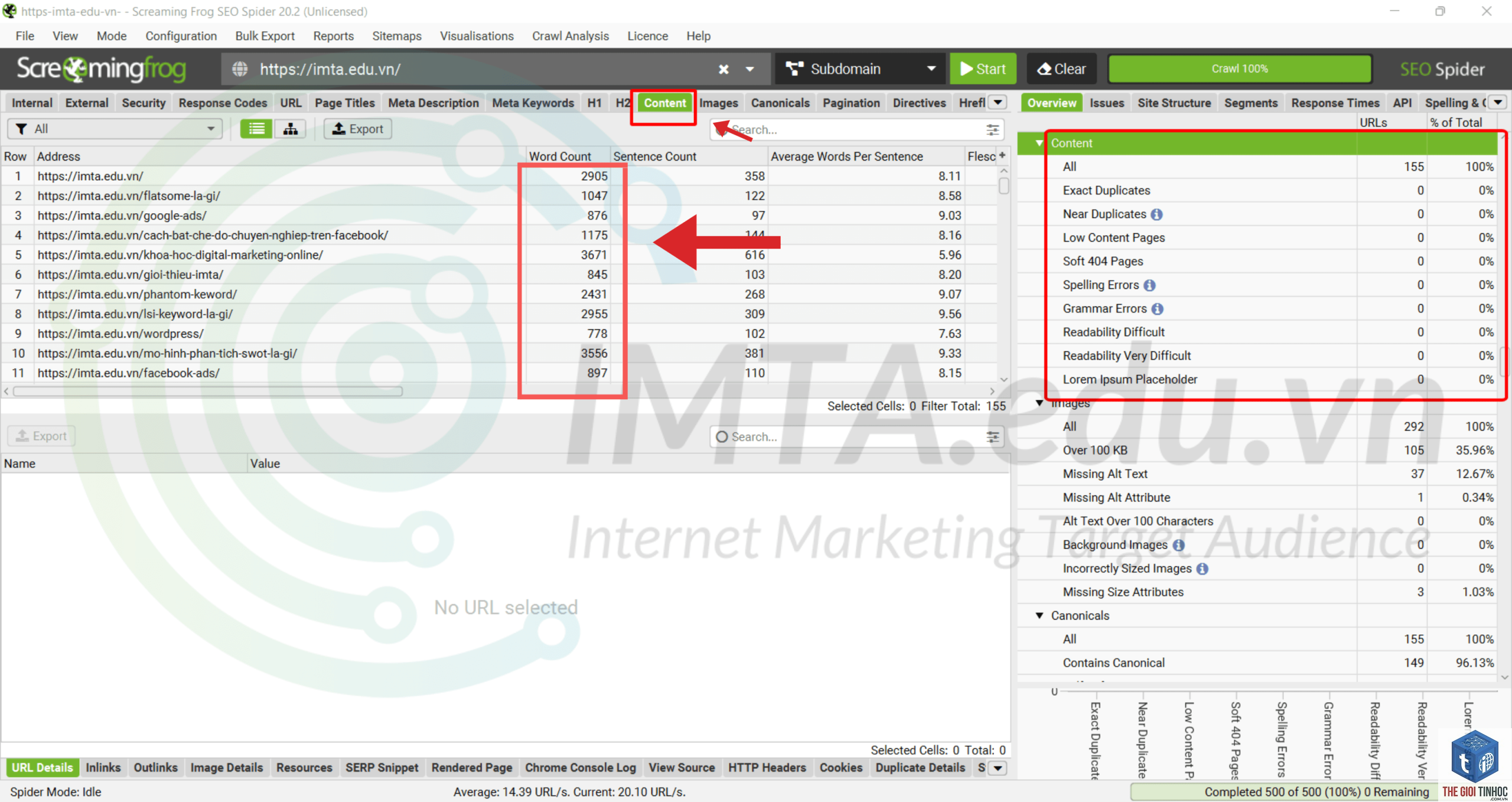
Task: Open the Bulk Export menu
Action: pyautogui.click(x=265, y=36)
